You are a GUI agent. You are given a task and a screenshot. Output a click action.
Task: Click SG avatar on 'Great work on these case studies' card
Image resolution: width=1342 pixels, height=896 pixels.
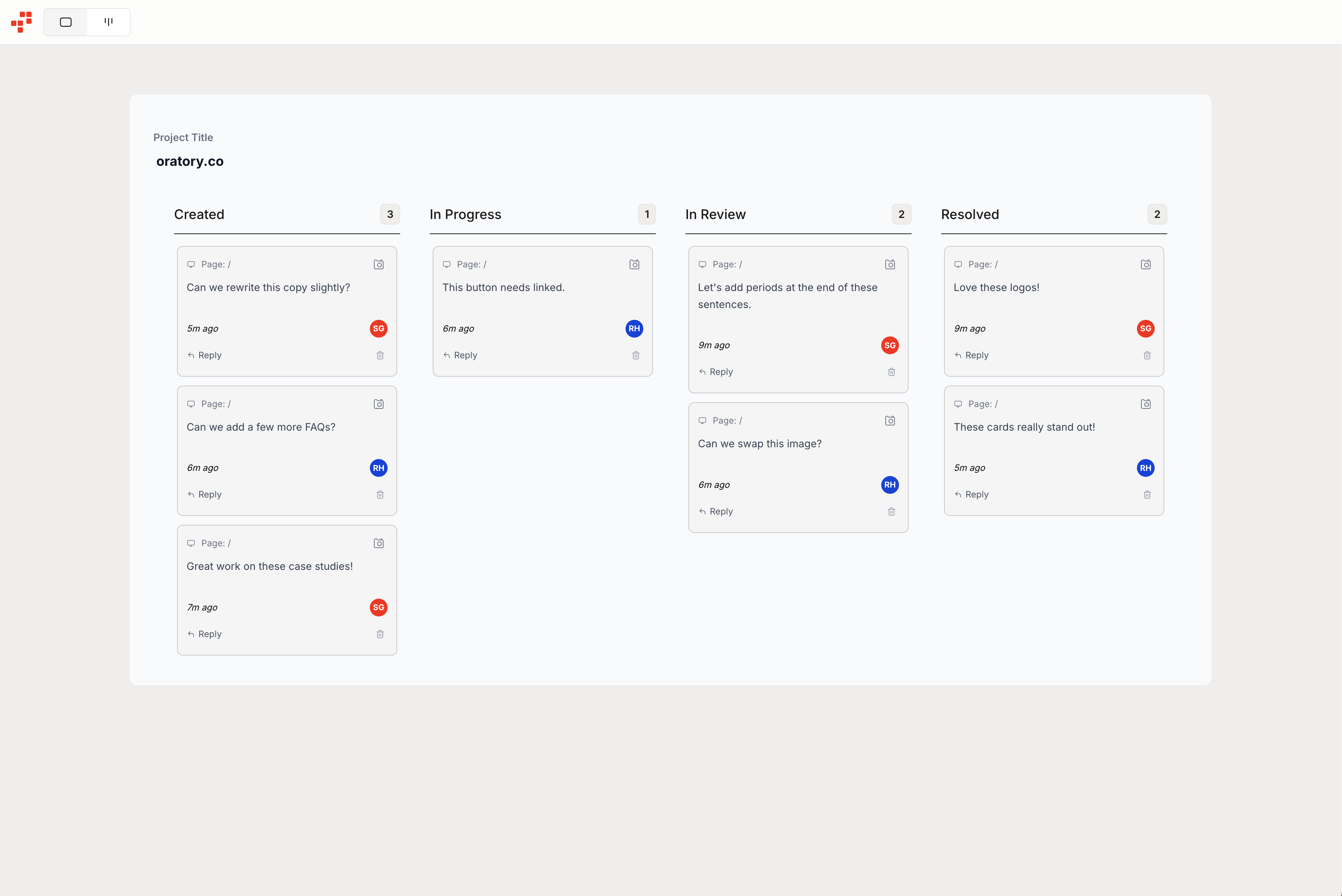(378, 608)
